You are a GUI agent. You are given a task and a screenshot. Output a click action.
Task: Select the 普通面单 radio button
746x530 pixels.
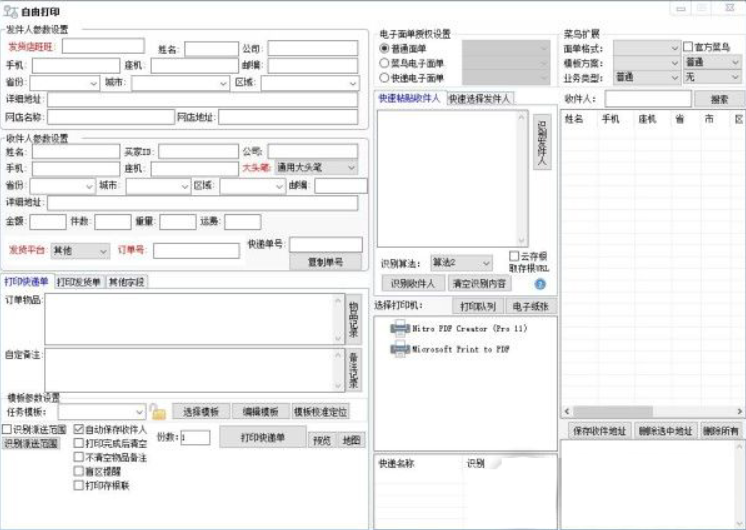(x=384, y=49)
